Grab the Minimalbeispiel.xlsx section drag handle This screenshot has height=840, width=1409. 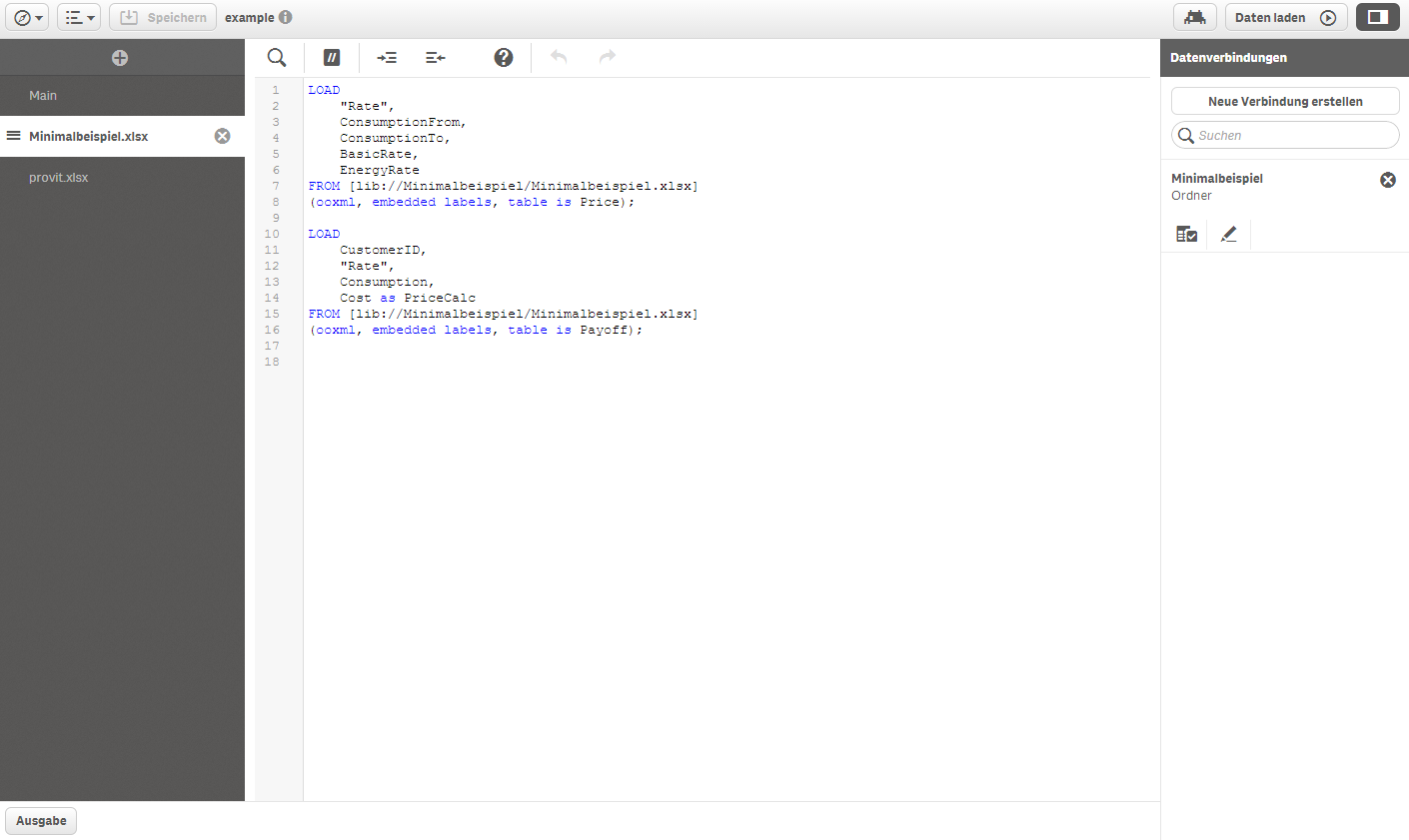(x=14, y=136)
